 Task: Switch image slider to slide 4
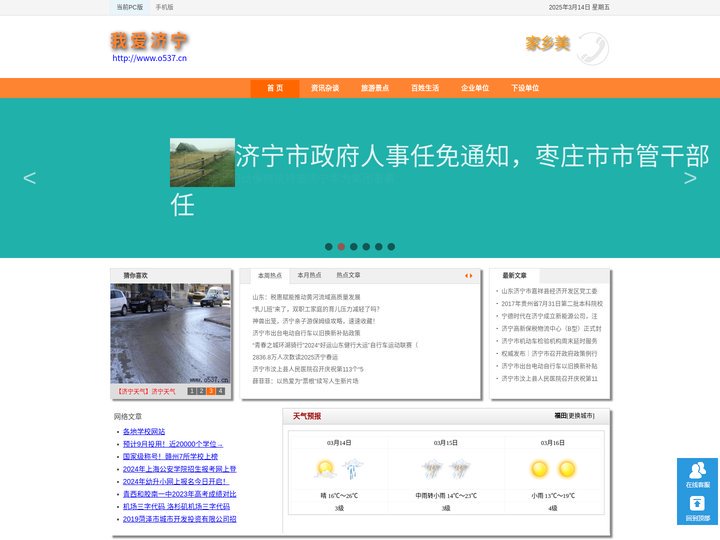[x=220, y=391]
